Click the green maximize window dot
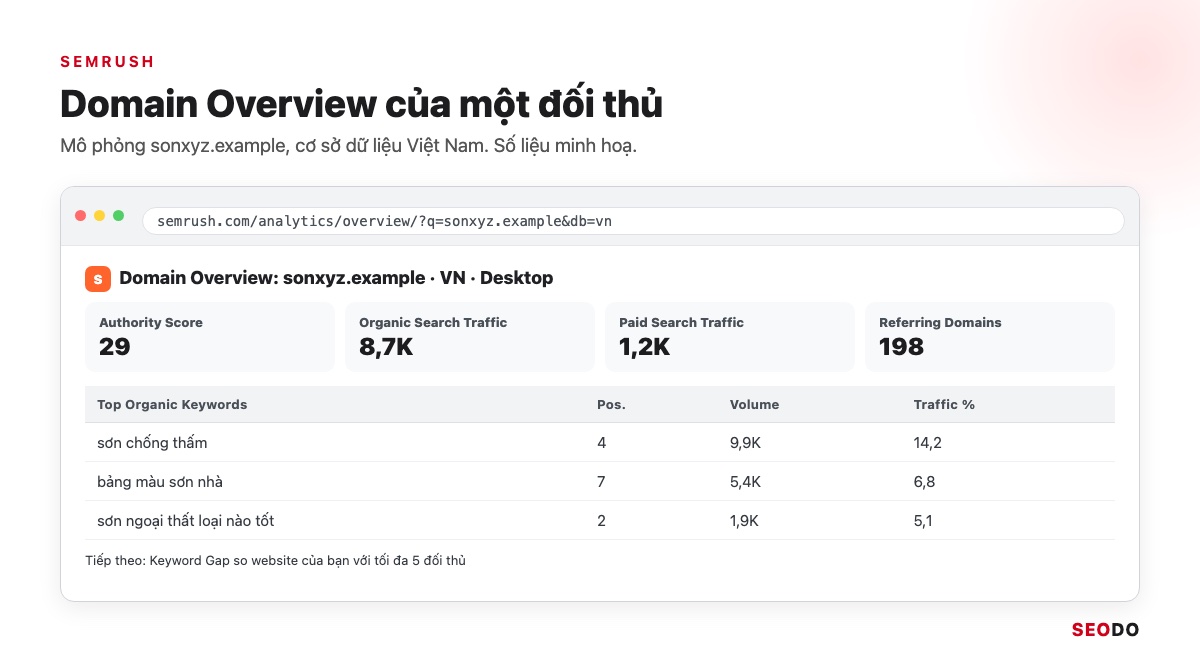 118,216
